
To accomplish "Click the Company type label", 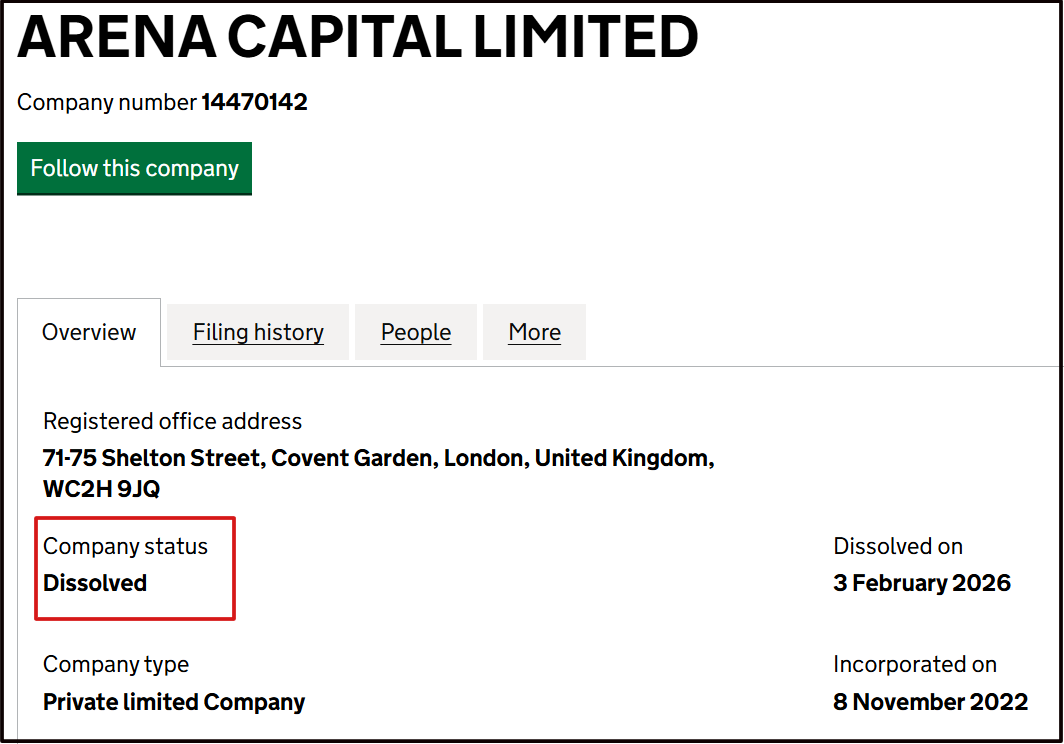I will coord(115,664).
